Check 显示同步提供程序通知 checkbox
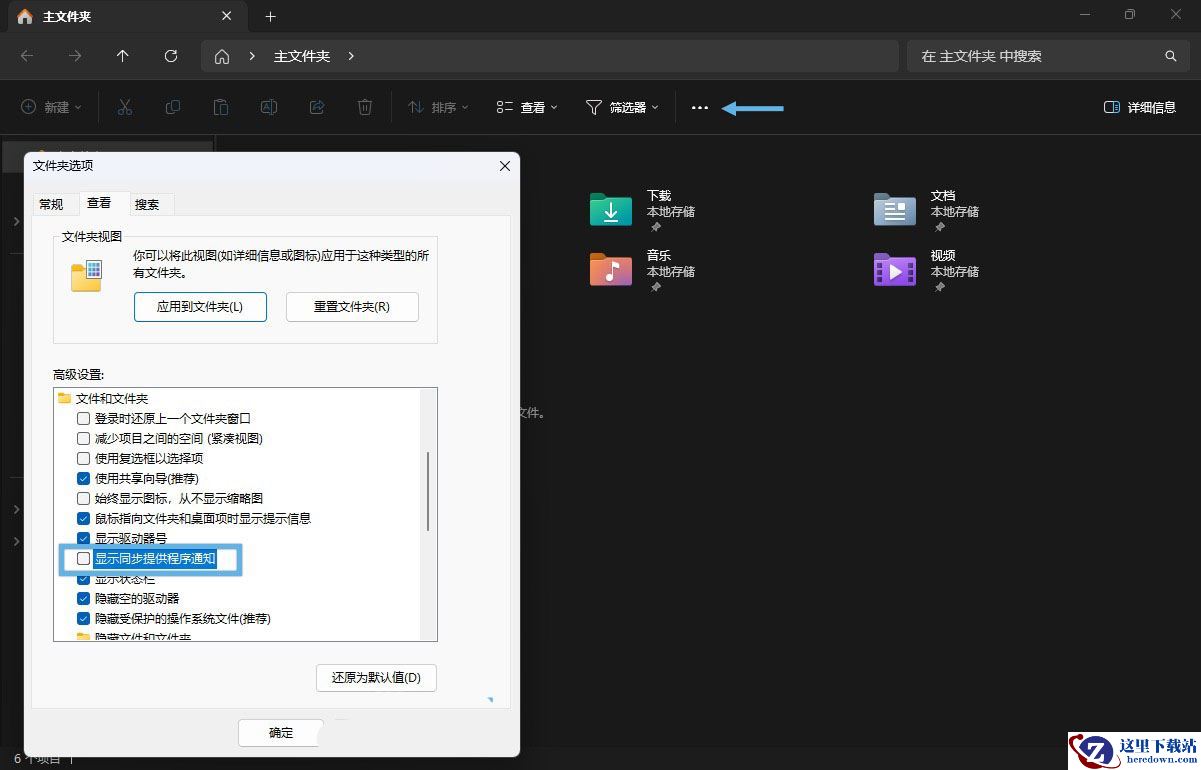This screenshot has width=1201, height=770. 84,558
